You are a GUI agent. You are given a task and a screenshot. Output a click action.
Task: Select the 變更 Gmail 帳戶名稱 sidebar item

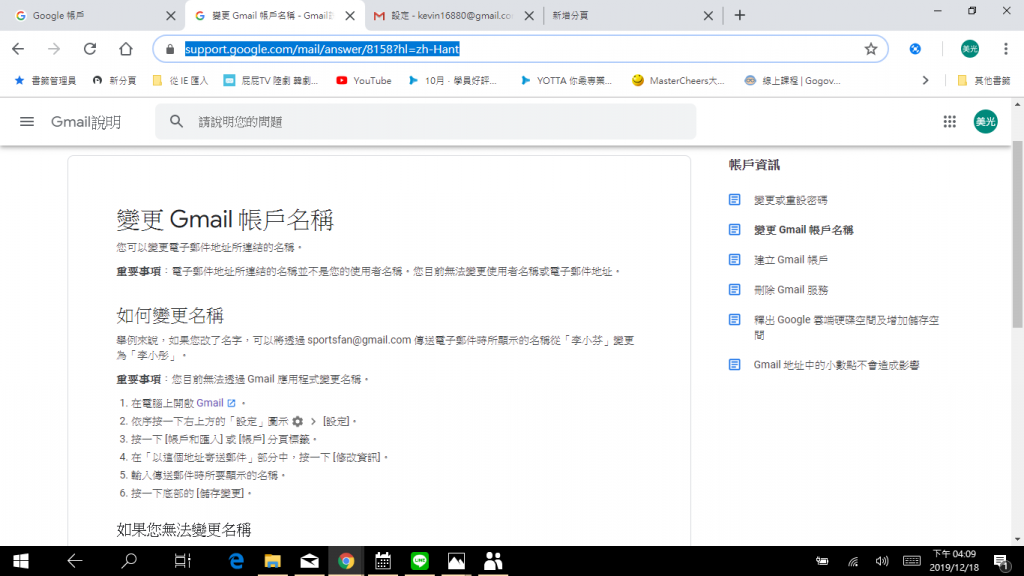803,230
